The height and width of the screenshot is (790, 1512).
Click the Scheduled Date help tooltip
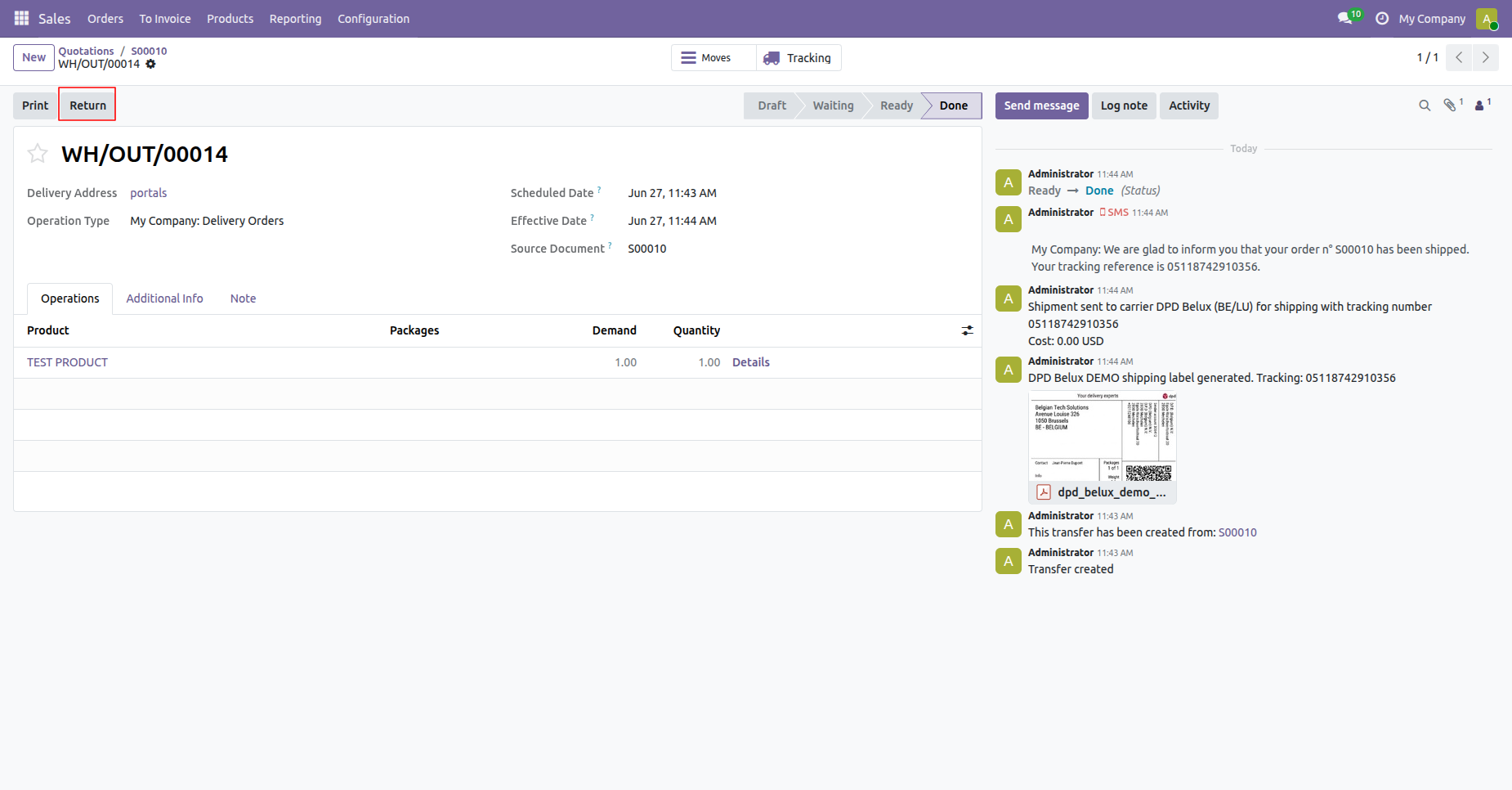[599, 190]
